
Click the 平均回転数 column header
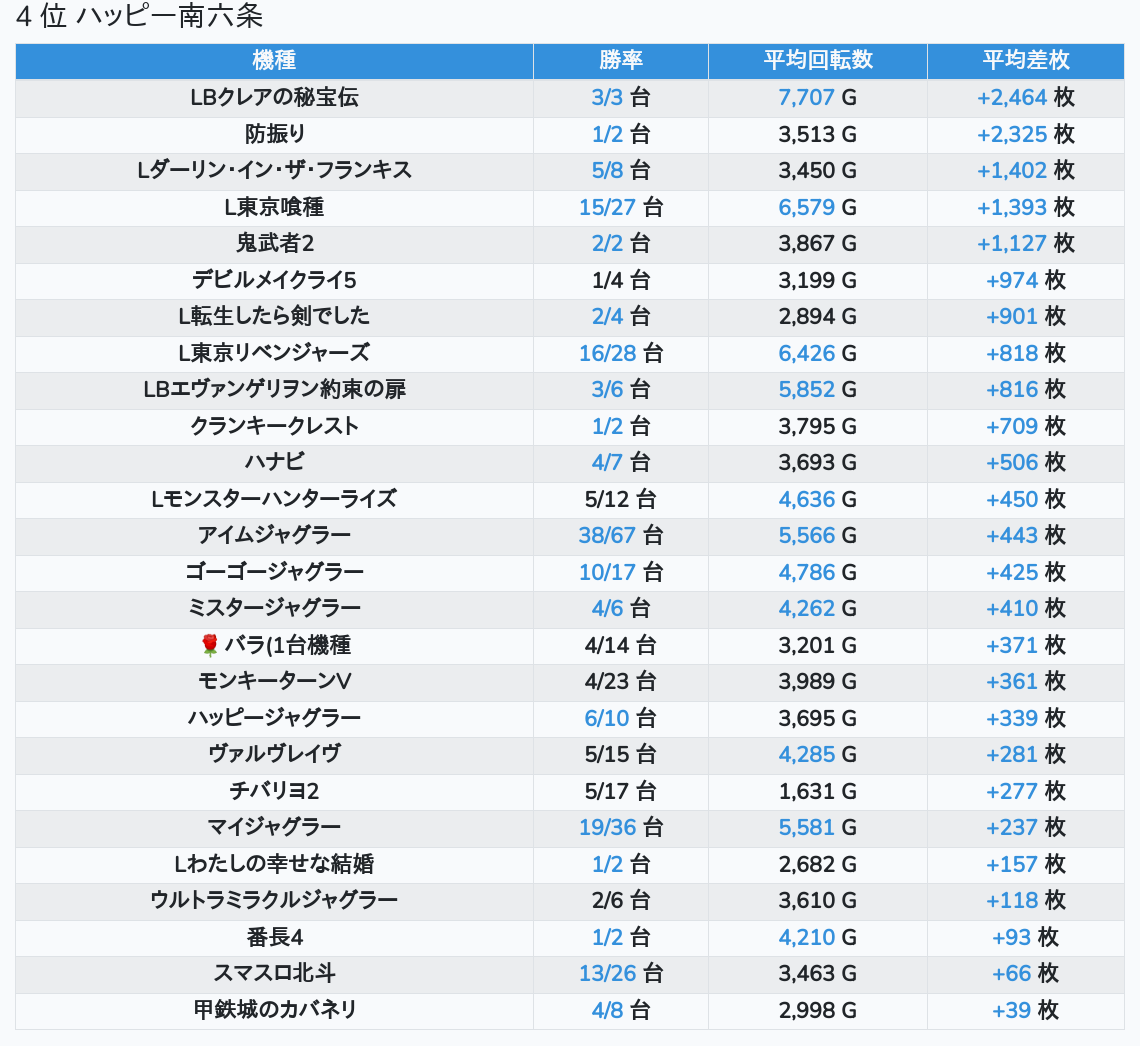[x=817, y=60]
